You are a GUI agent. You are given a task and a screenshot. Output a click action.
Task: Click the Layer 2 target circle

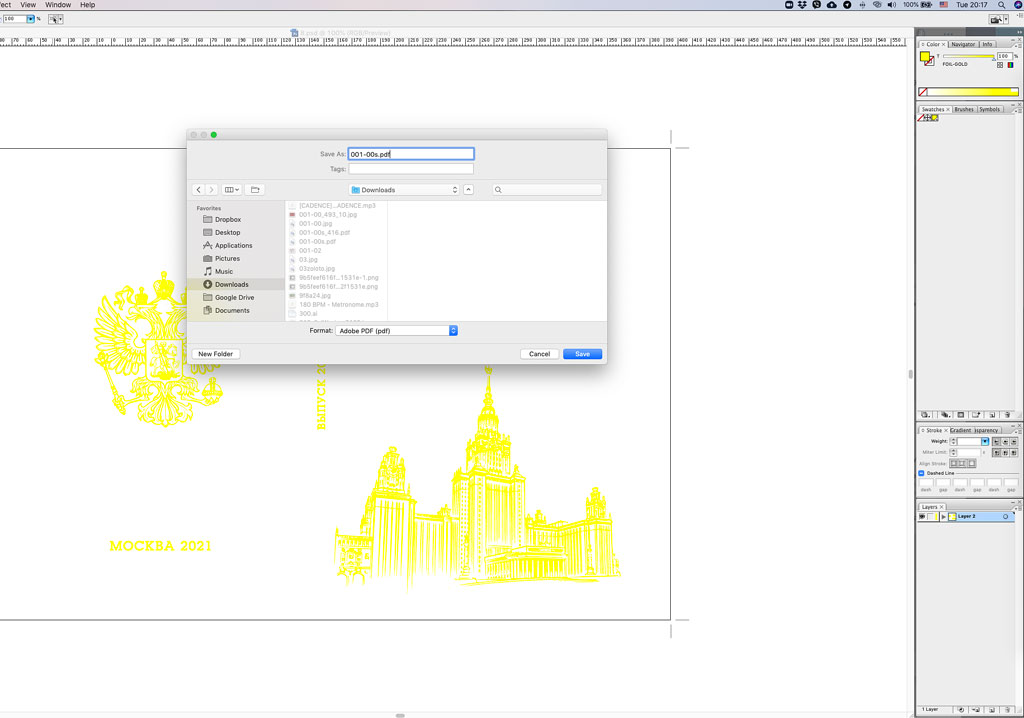coord(1005,517)
